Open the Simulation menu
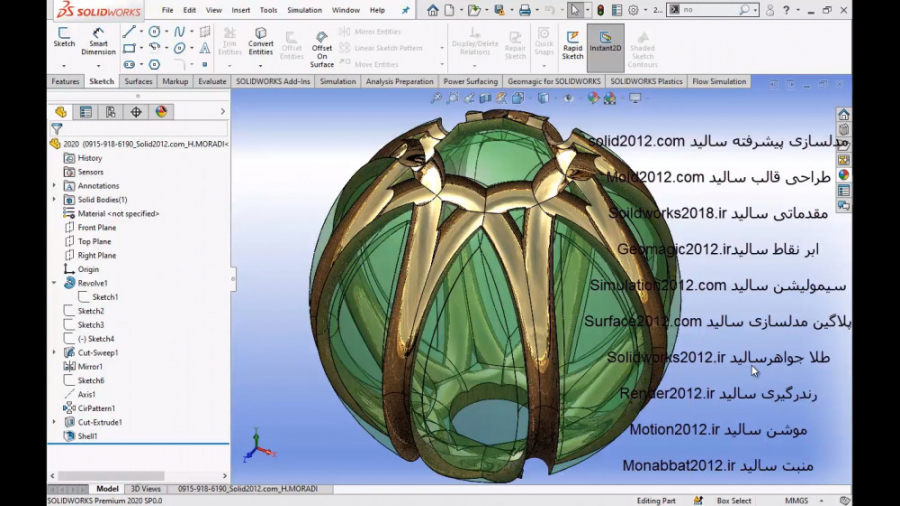This screenshot has width=900, height=506. click(304, 10)
